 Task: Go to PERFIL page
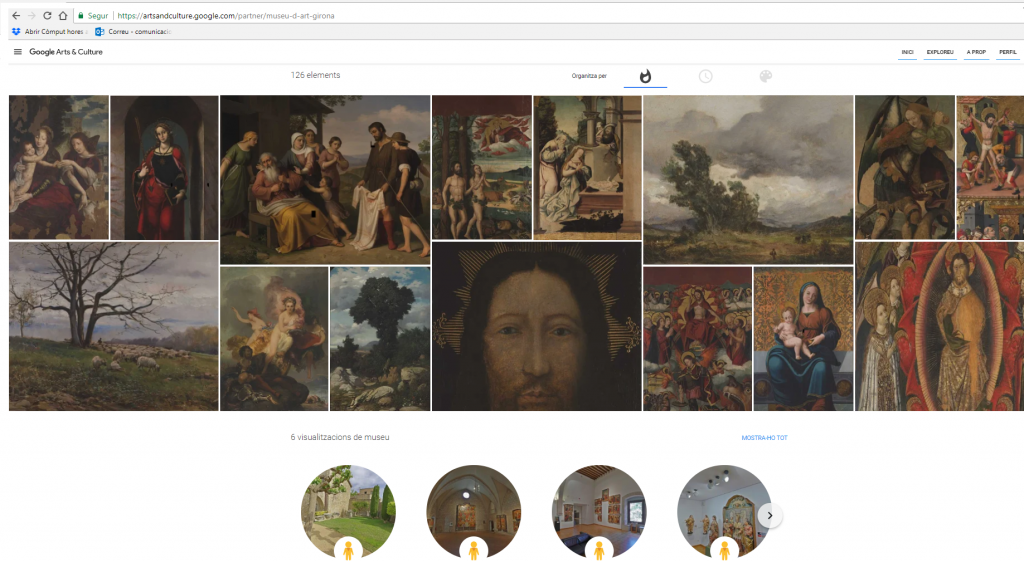[x=1007, y=52]
